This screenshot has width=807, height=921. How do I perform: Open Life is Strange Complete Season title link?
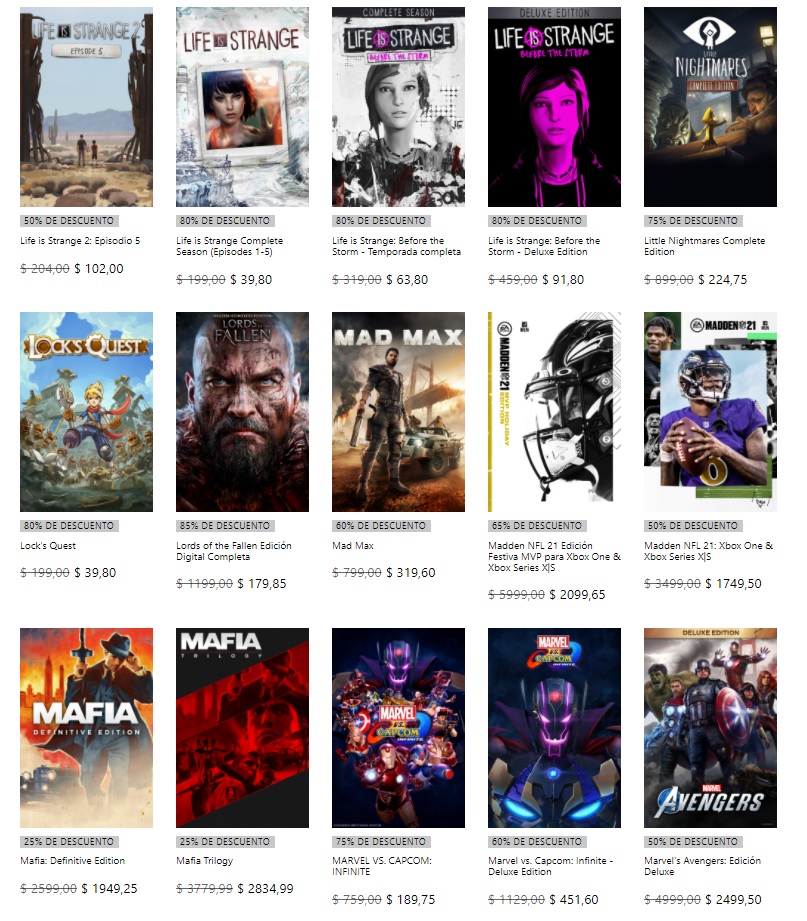coord(230,246)
